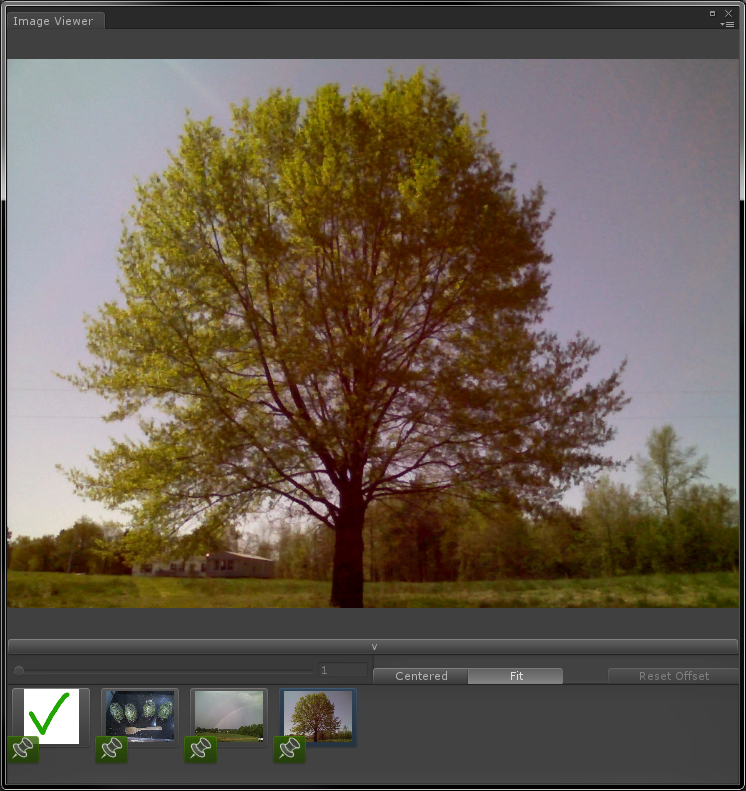Select the Image Viewer tab
Image resolution: width=746 pixels, height=791 pixels.
point(53,21)
